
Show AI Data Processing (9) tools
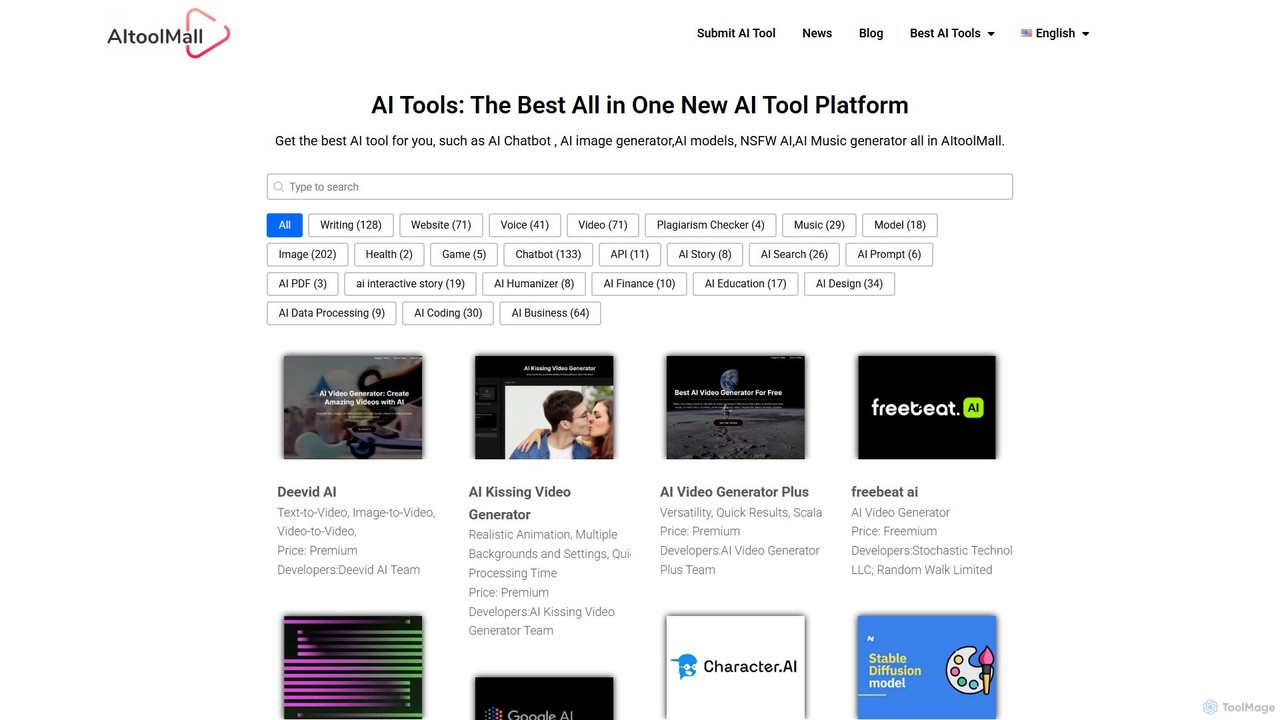[x=332, y=313]
